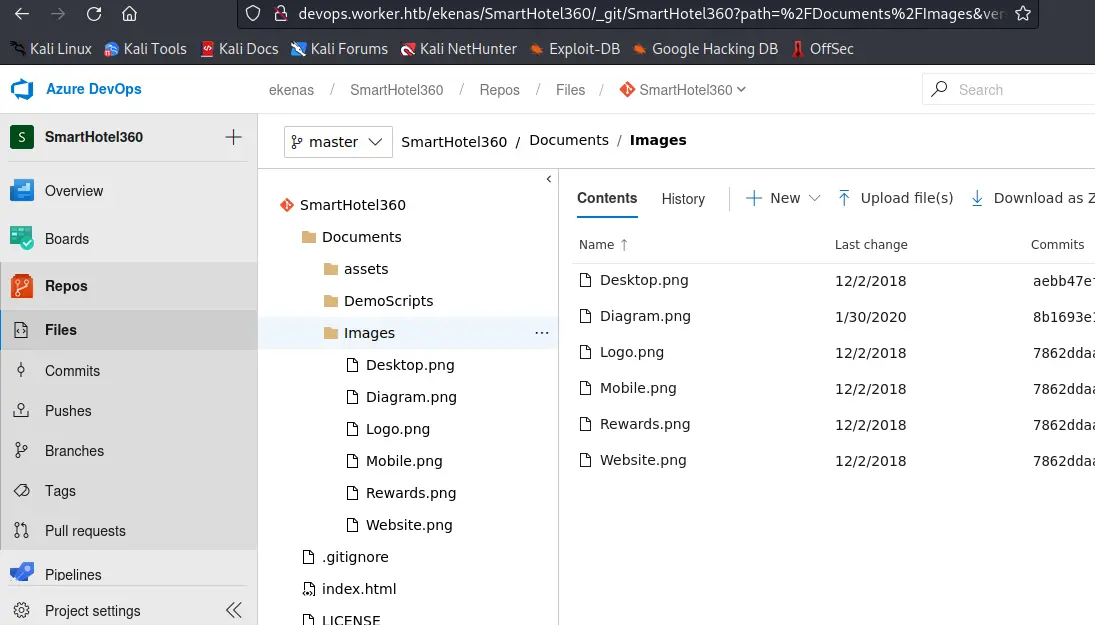
Task: Click the browser reload icon
Action: [94, 15]
